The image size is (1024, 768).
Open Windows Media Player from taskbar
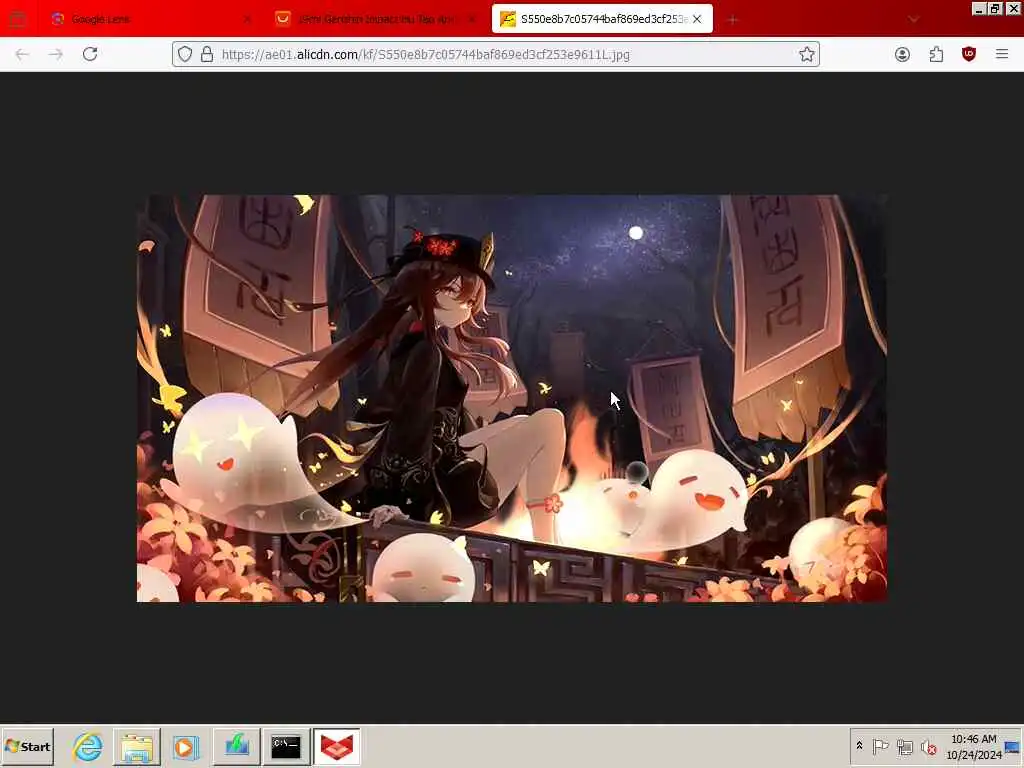tap(185, 746)
